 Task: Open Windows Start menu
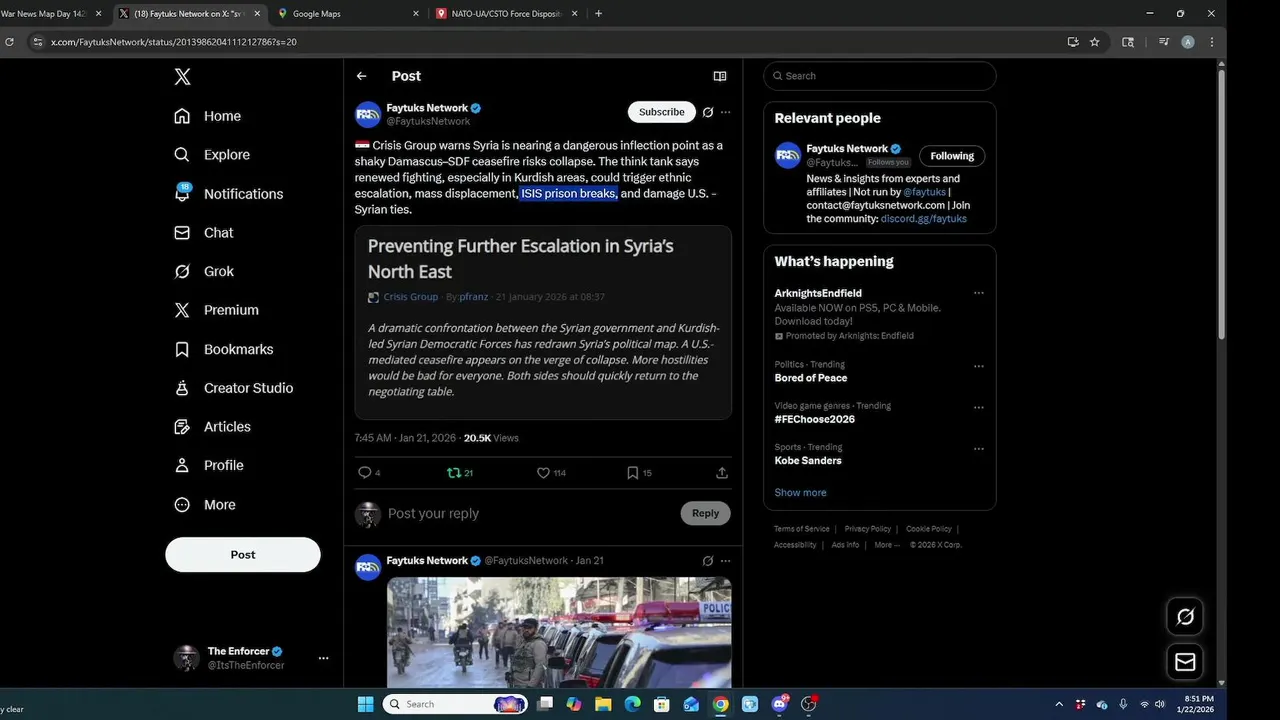pos(365,704)
